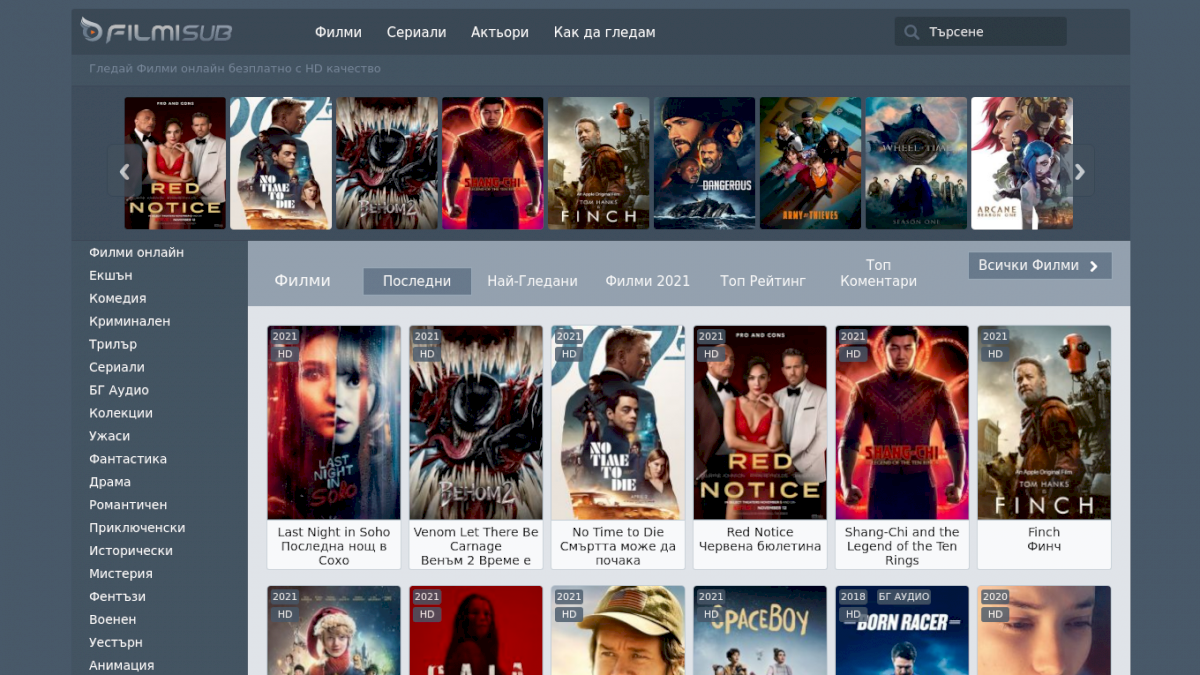Select the Топ Рейтинг tab

(x=762, y=281)
